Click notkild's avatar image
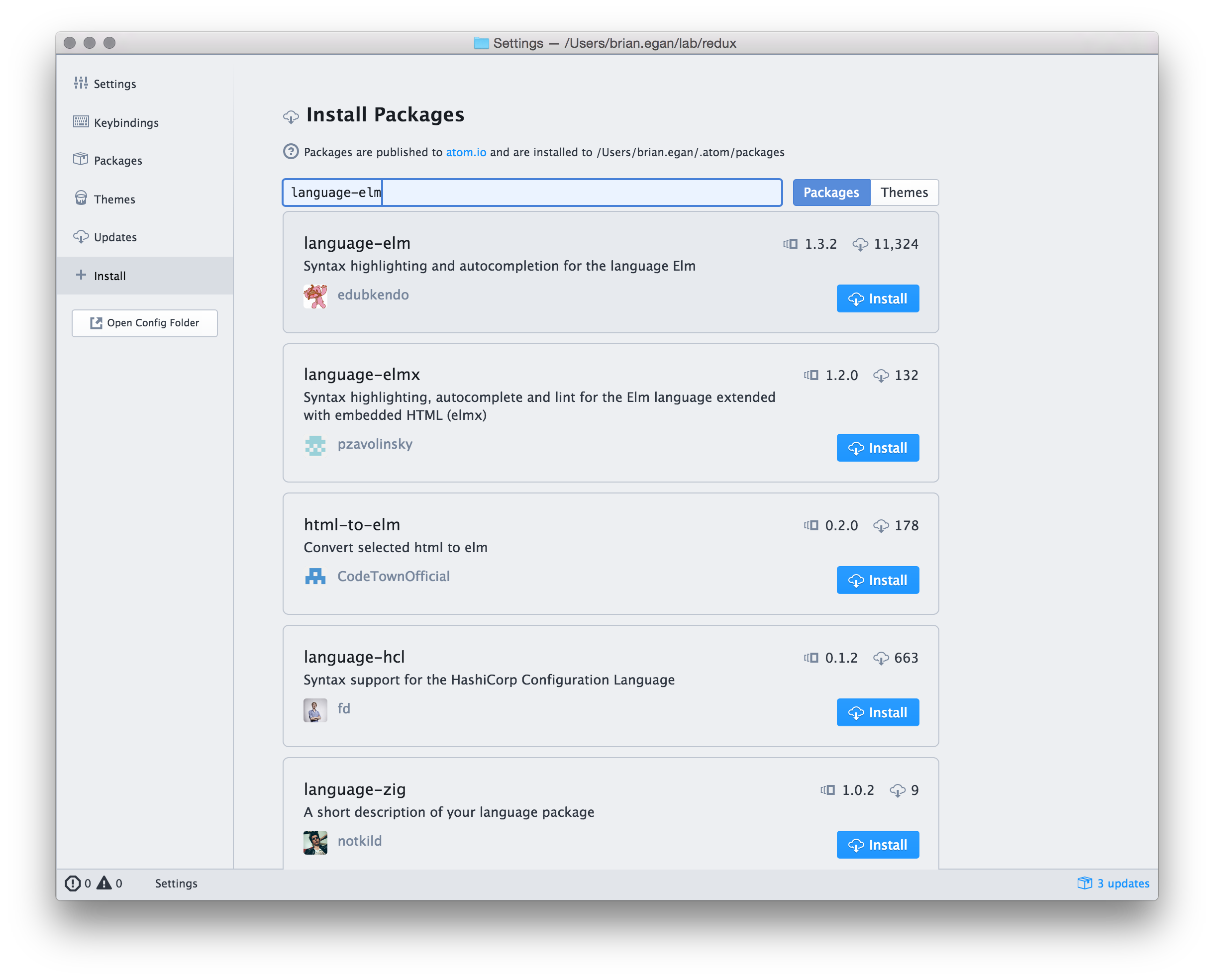 315,842
